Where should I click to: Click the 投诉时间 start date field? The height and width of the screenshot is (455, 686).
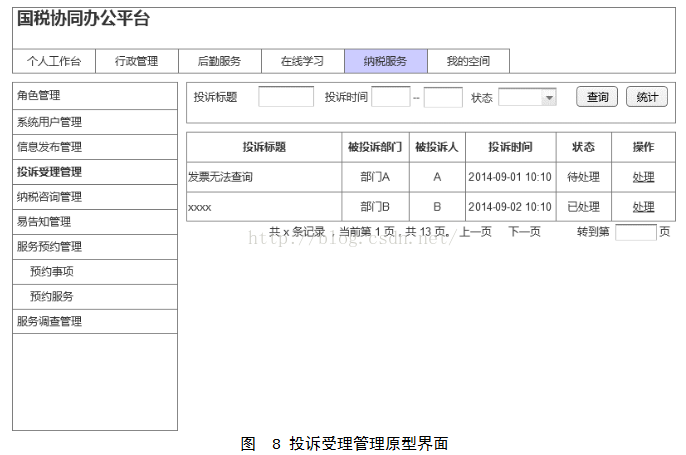coord(391,97)
